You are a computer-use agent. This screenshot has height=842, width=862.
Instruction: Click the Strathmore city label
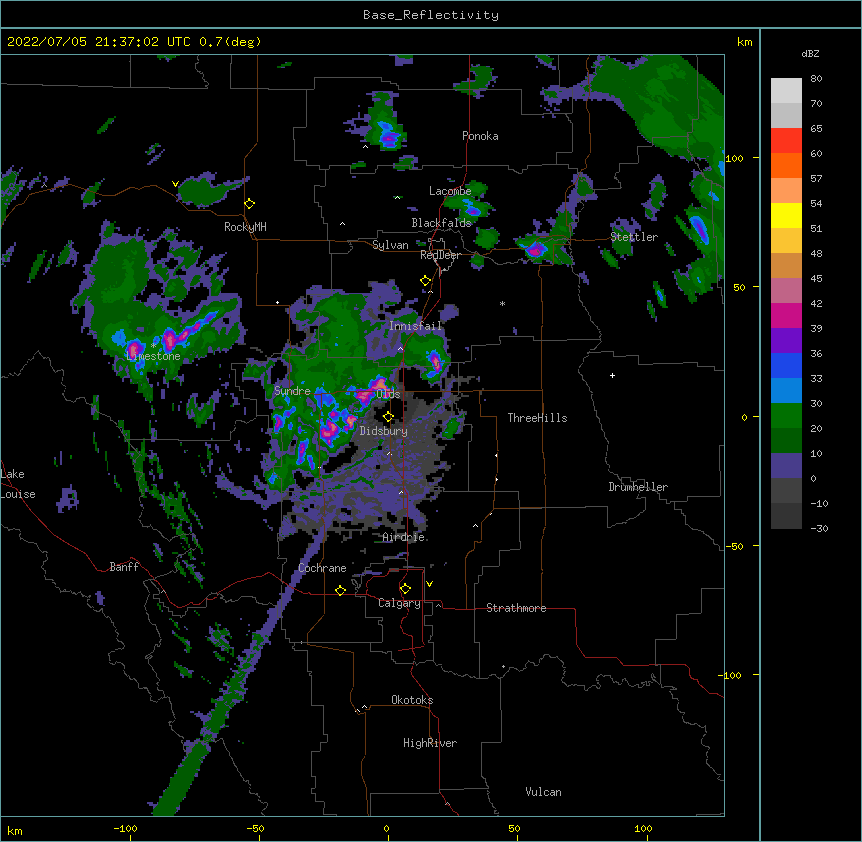pos(516,608)
